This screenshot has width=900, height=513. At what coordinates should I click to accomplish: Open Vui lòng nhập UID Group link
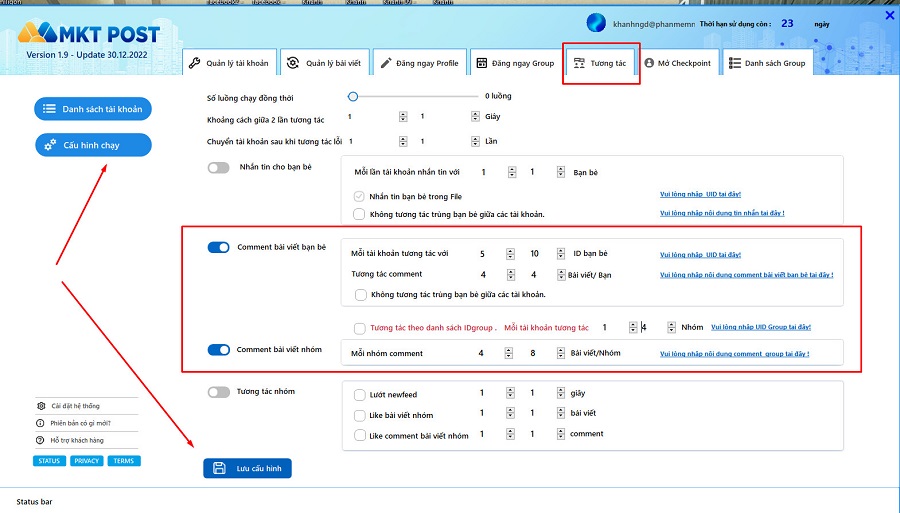(x=761, y=327)
